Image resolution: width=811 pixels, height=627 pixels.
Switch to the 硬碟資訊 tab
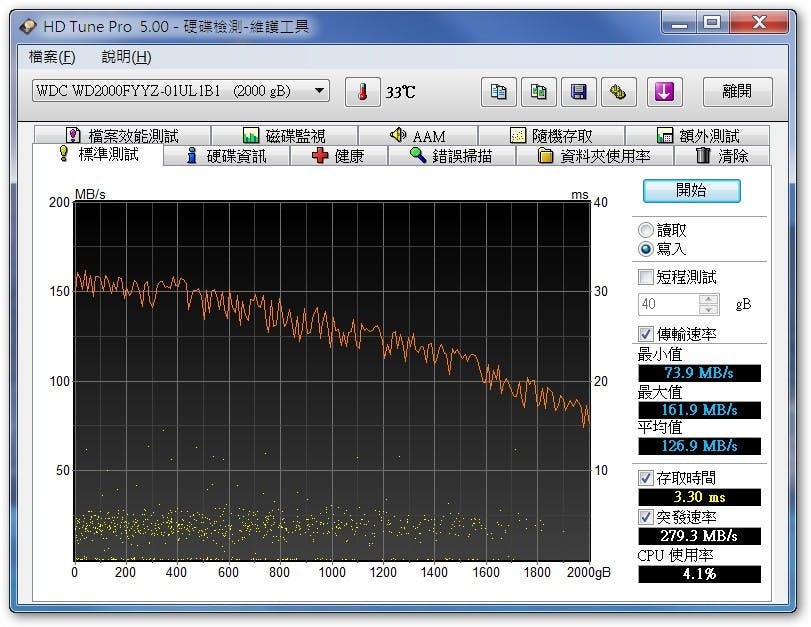(226, 156)
